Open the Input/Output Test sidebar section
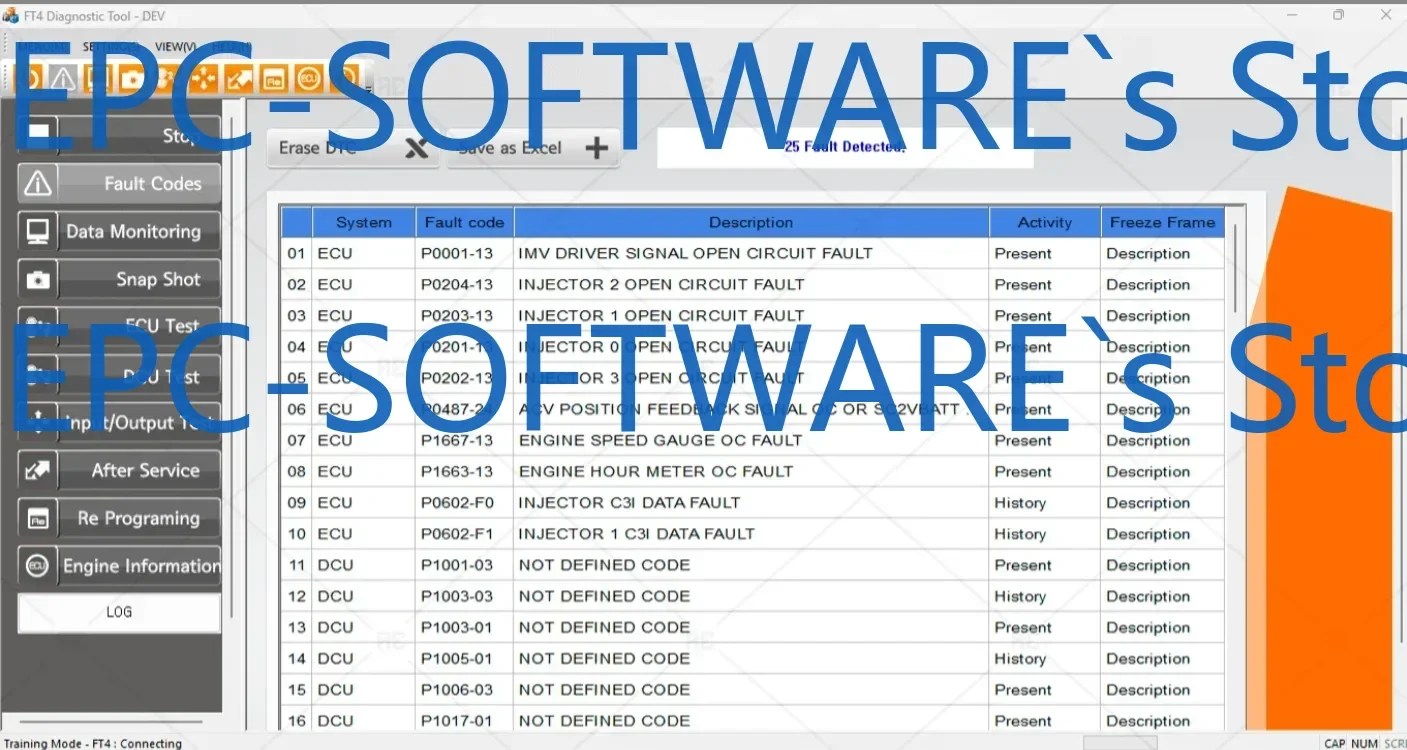1407x750 pixels. pos(119,422)
